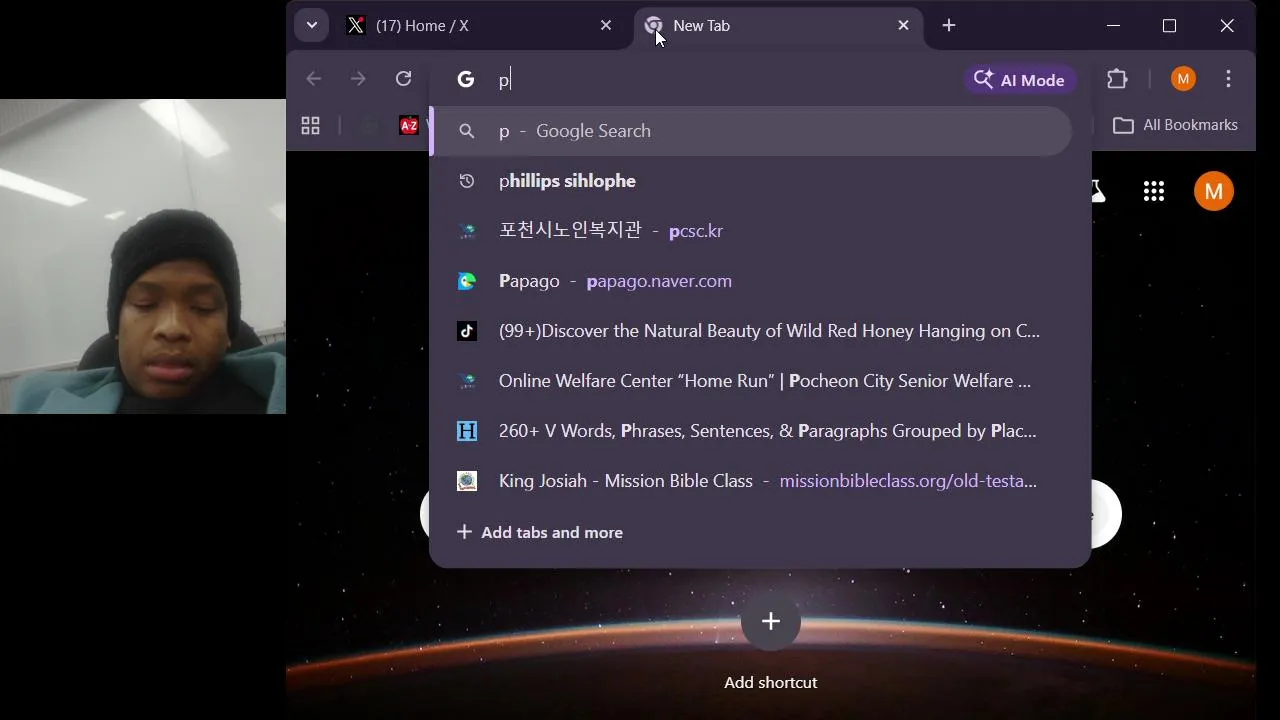Open the tab groups grid icon
The width and height of the screenshot is (1280, 720).
coord(311,126)
